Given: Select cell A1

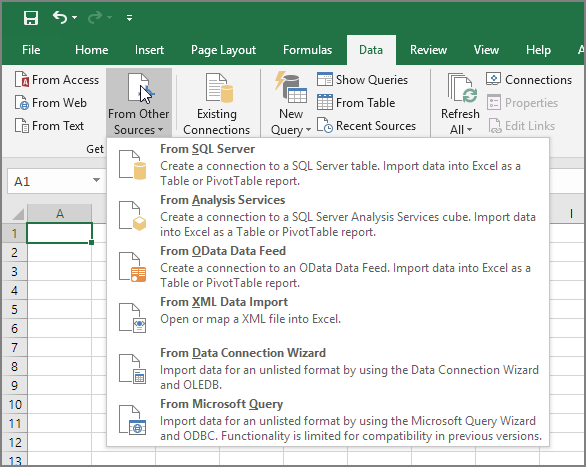Looking at the screenshot, I should pos(59,233).
